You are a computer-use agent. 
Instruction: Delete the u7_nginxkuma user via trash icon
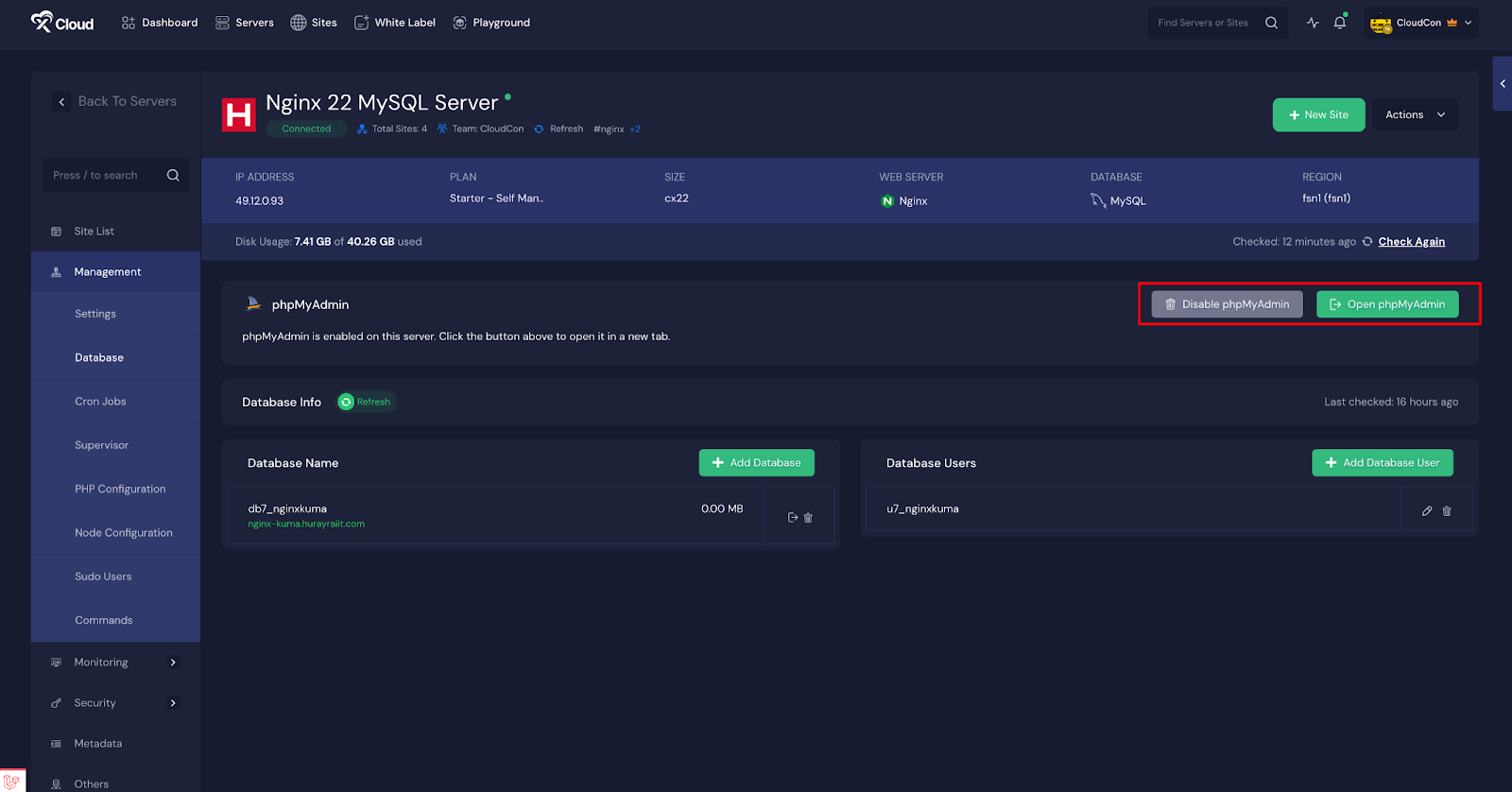[1447, 511]
